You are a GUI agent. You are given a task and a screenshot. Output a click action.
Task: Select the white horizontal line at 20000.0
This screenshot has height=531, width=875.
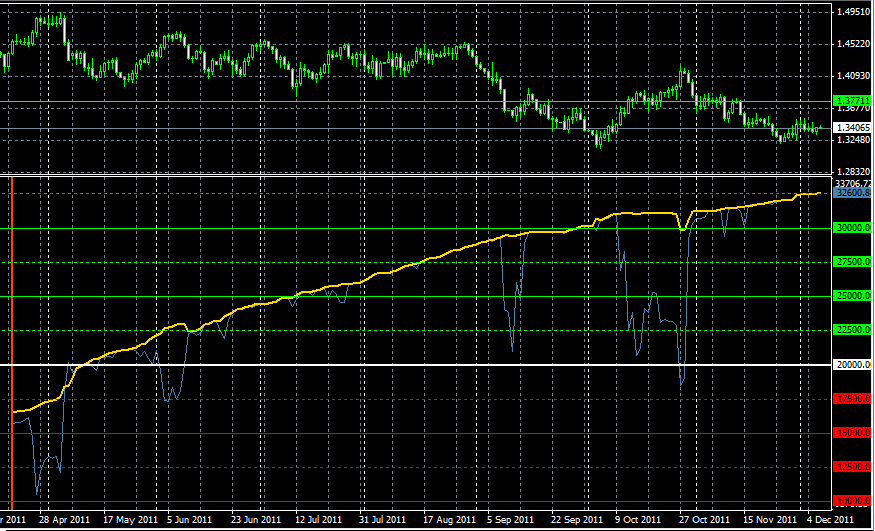tap(416, 365)
